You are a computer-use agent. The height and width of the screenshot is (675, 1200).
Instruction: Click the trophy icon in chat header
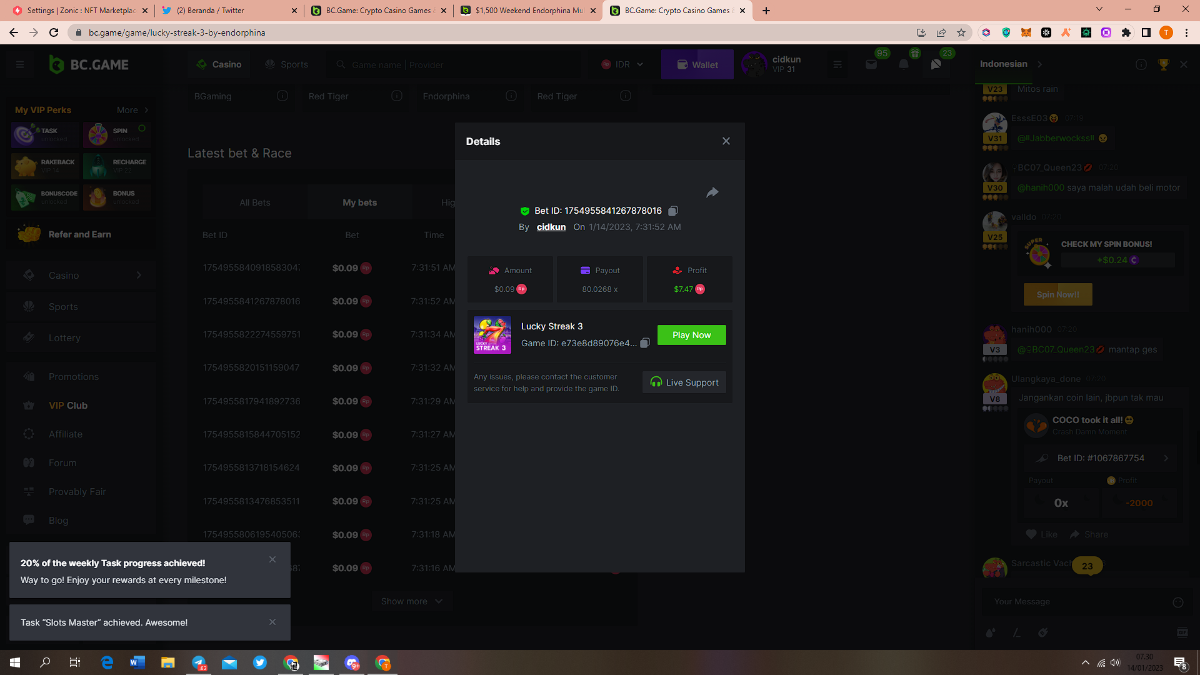1163,65
